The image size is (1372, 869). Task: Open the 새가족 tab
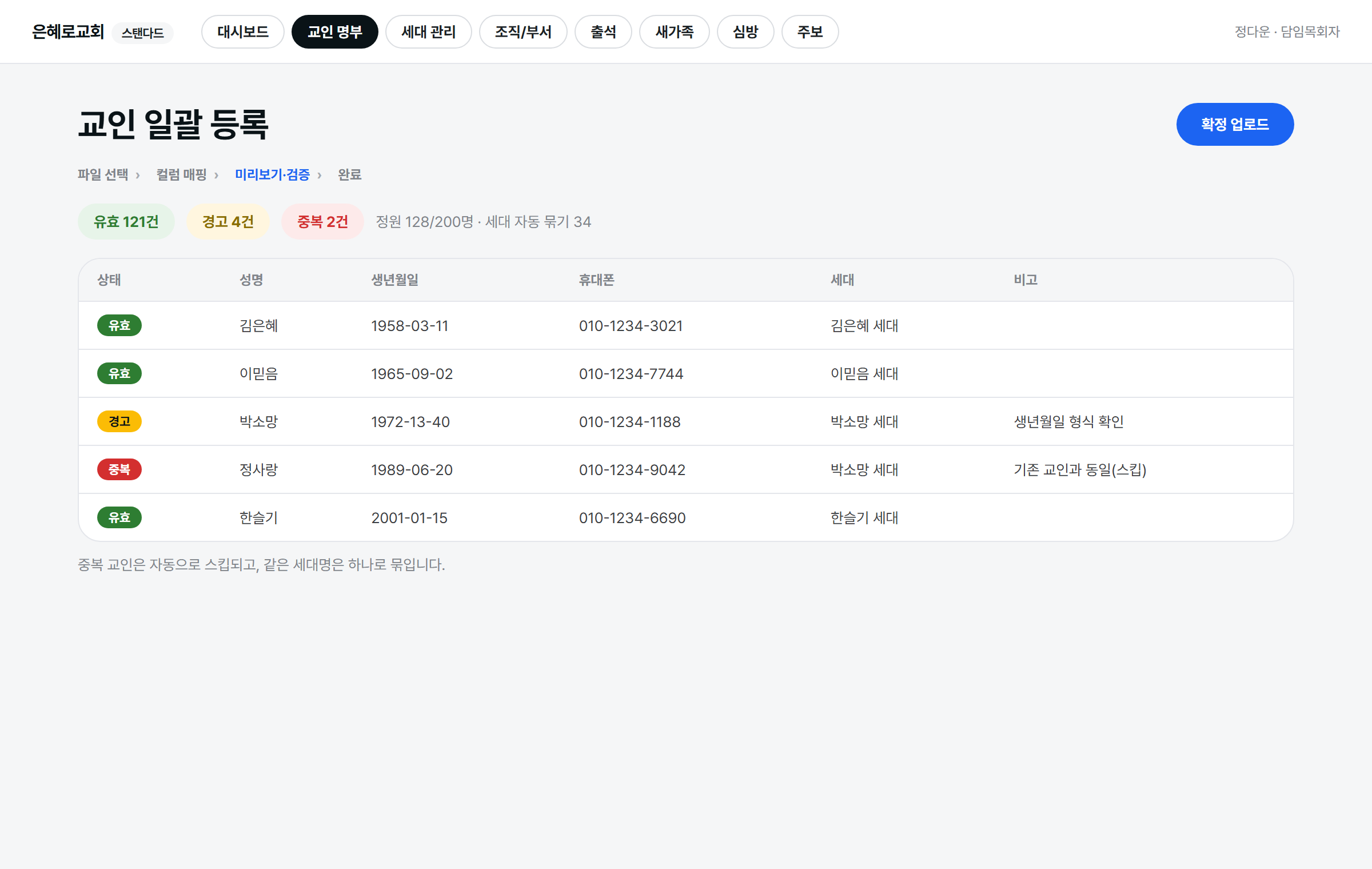pos(675,32)
